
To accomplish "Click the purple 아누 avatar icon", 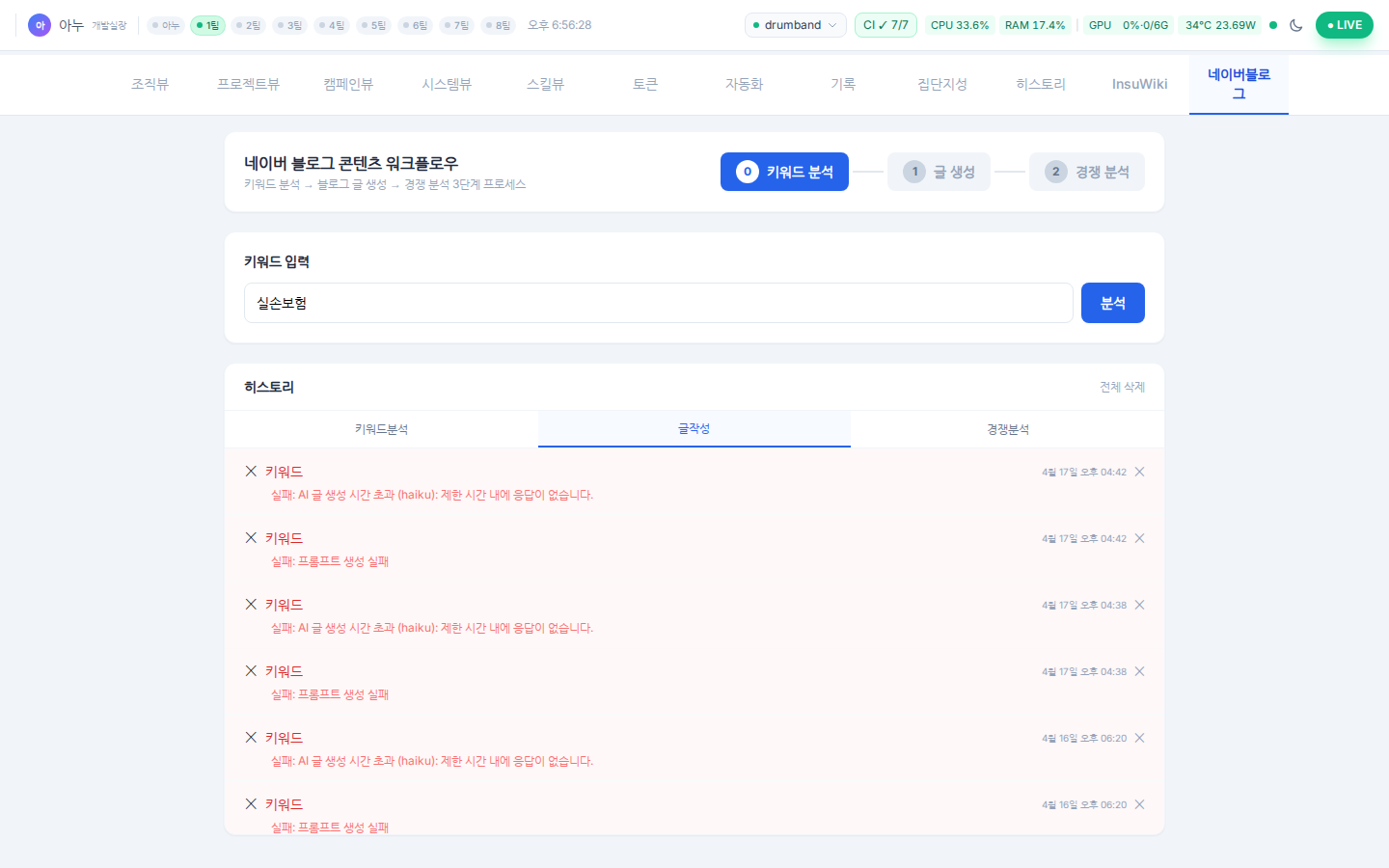I will point(40,25).
